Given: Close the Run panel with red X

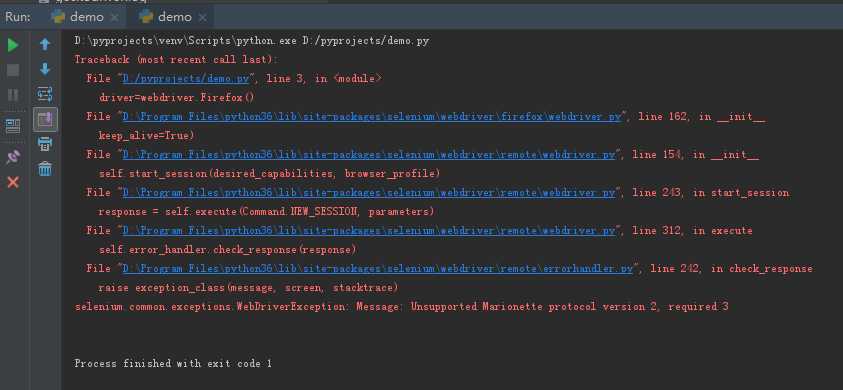Looking at the screenshot, I should [x=13, y=182].
